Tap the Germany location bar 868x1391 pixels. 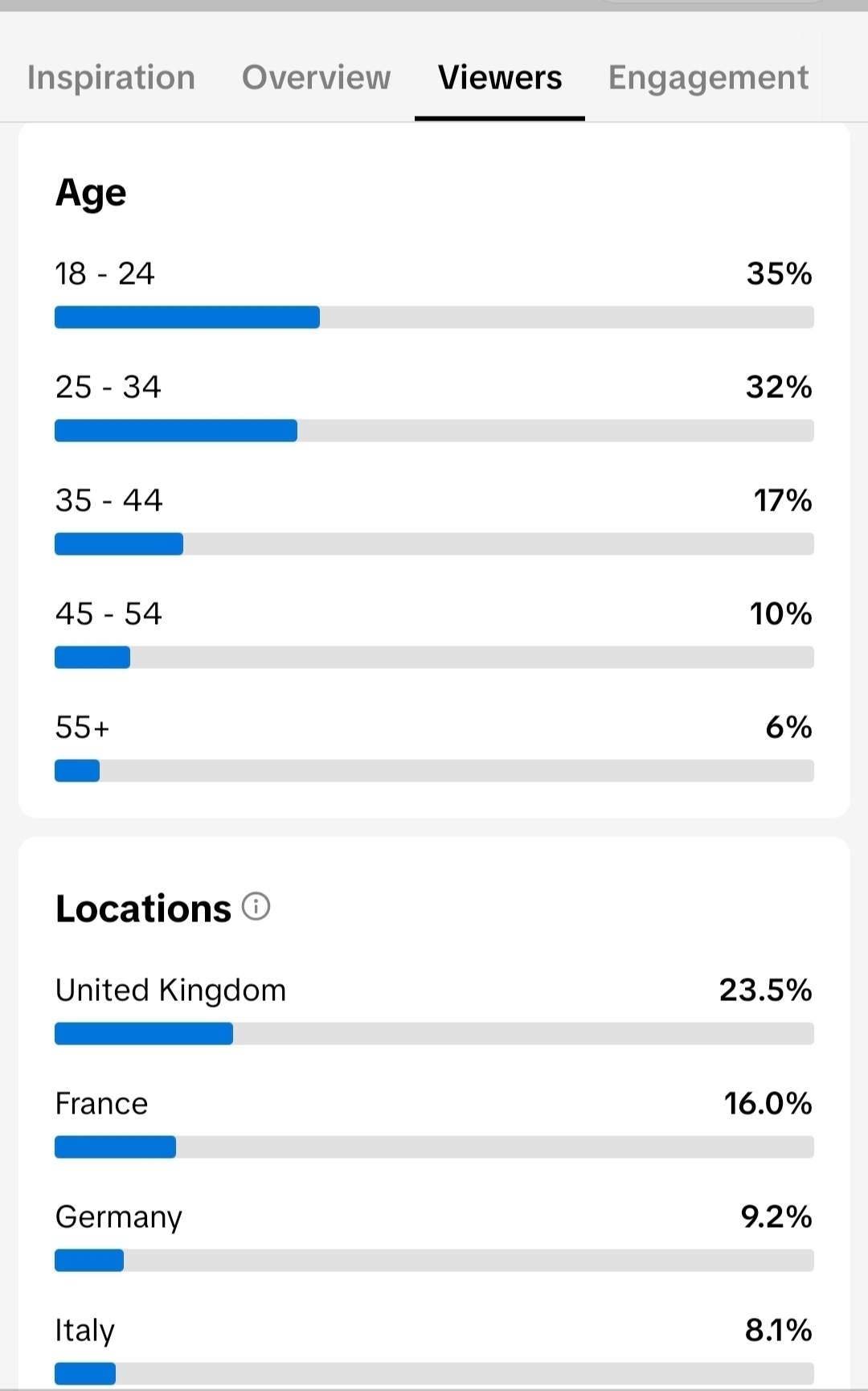[434, 1260]
